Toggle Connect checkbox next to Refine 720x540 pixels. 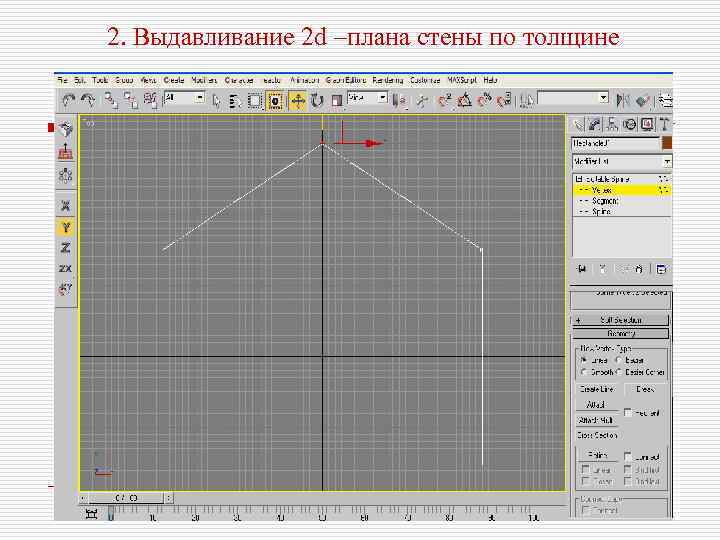[x=628, y=456]
